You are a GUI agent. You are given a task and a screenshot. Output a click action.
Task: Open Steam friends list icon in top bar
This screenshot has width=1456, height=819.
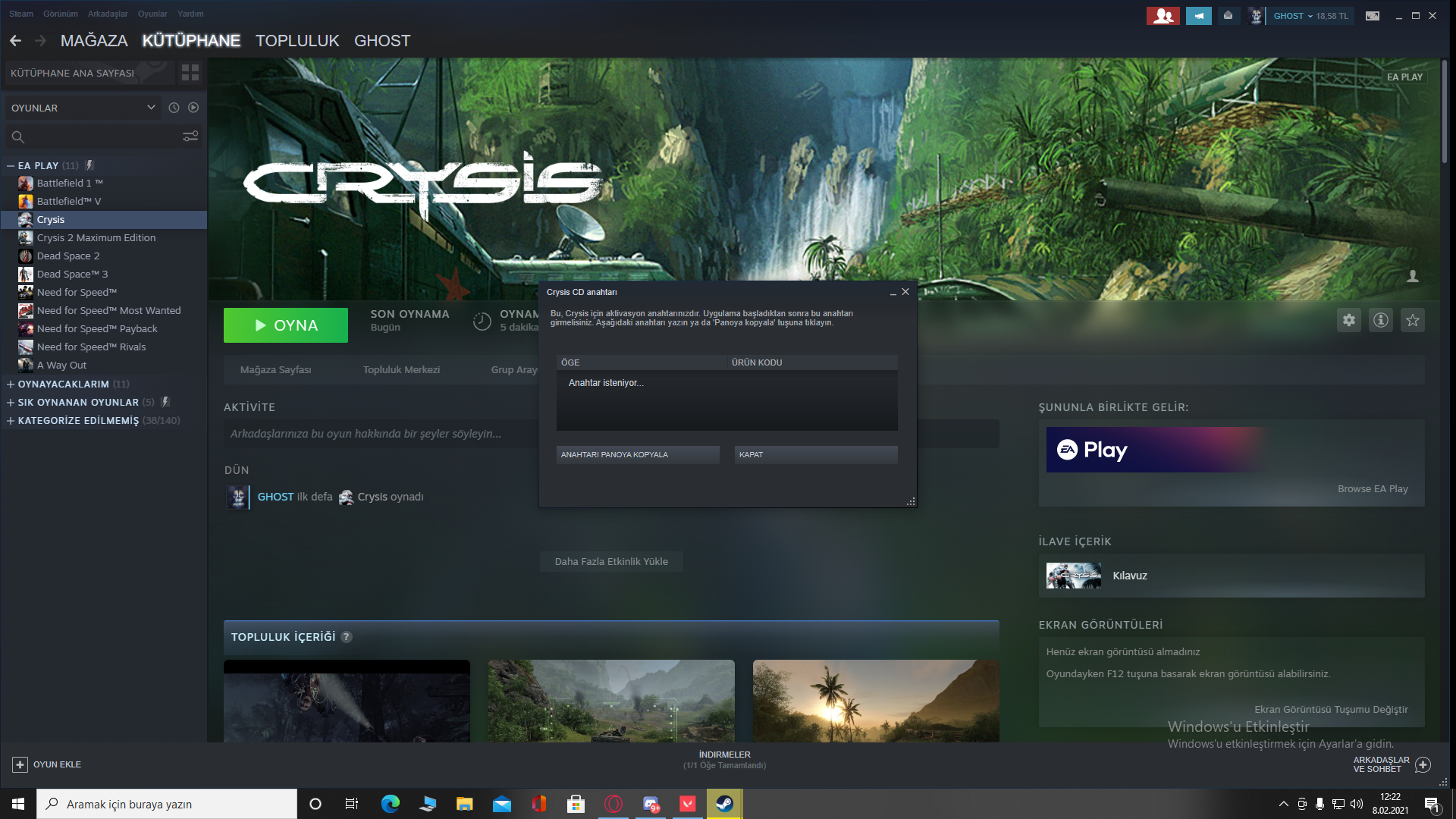[x=1163, y=16]
